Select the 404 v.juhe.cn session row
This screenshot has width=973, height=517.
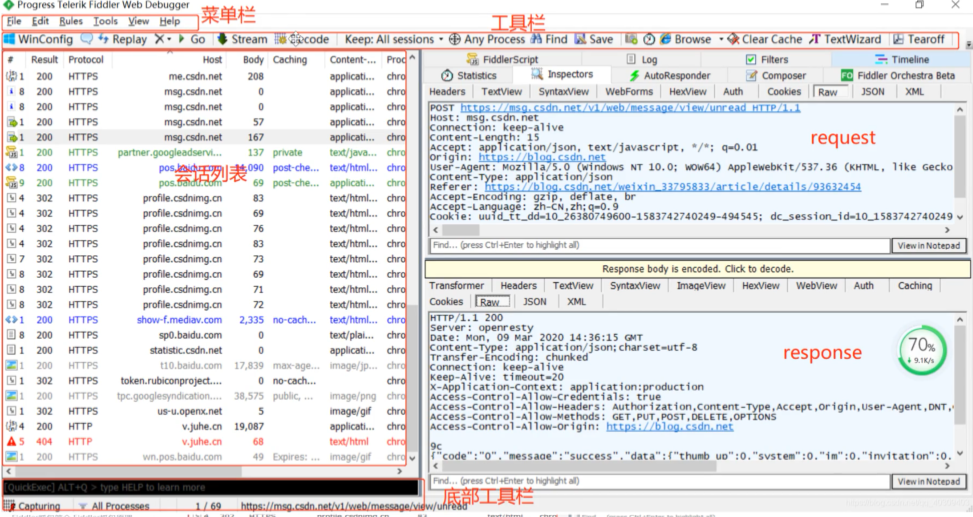pyautogui.click(x=205, y=442)
